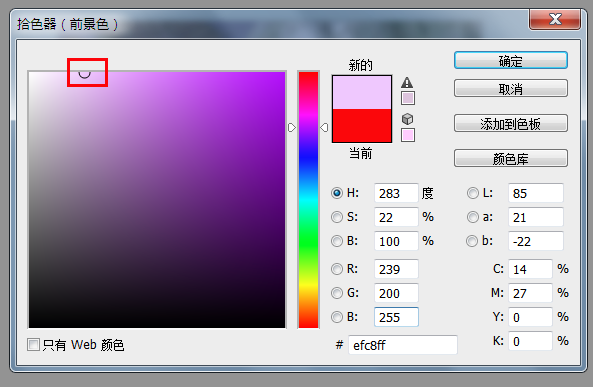Viewport: 593px width, 387px height.
Task: Select the Lab a radio button
Action: click(473, 217)
